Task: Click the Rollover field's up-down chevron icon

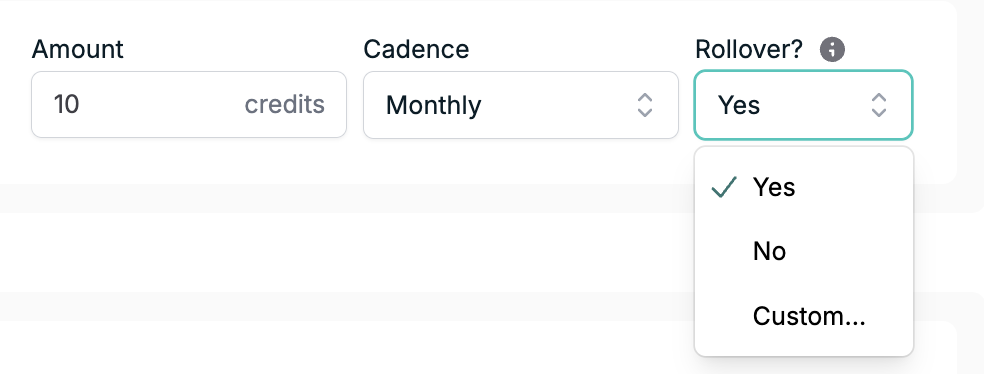Action: [879, 105]
